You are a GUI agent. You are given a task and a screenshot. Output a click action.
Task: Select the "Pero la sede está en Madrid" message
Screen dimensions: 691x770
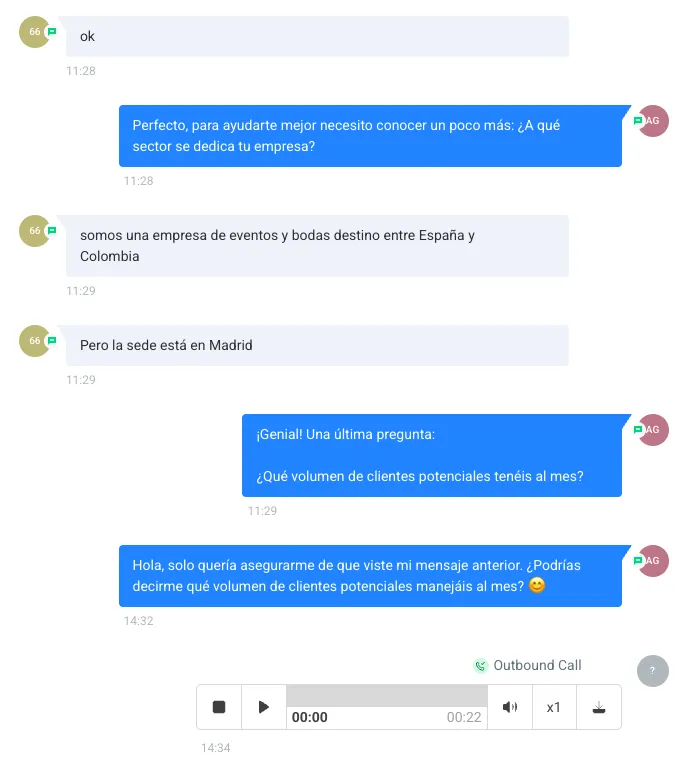click(x=317, y=345)
